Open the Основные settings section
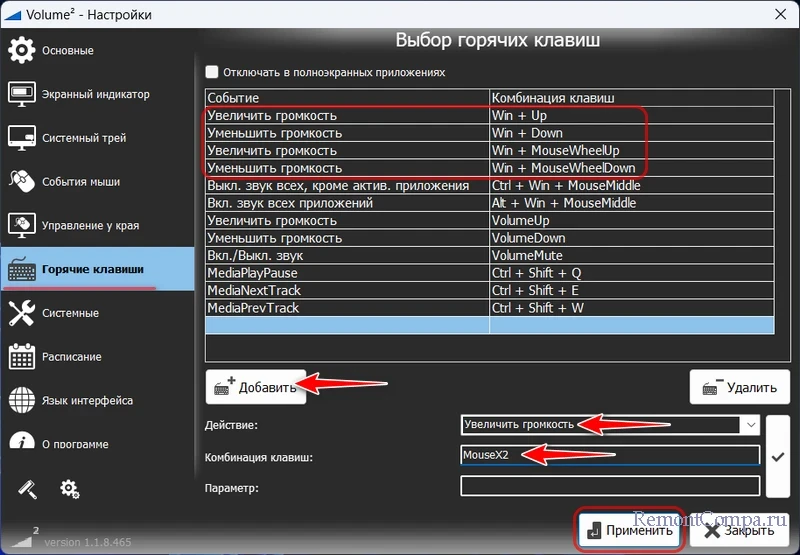The image size is (800, 555). [x=97, y=51]
